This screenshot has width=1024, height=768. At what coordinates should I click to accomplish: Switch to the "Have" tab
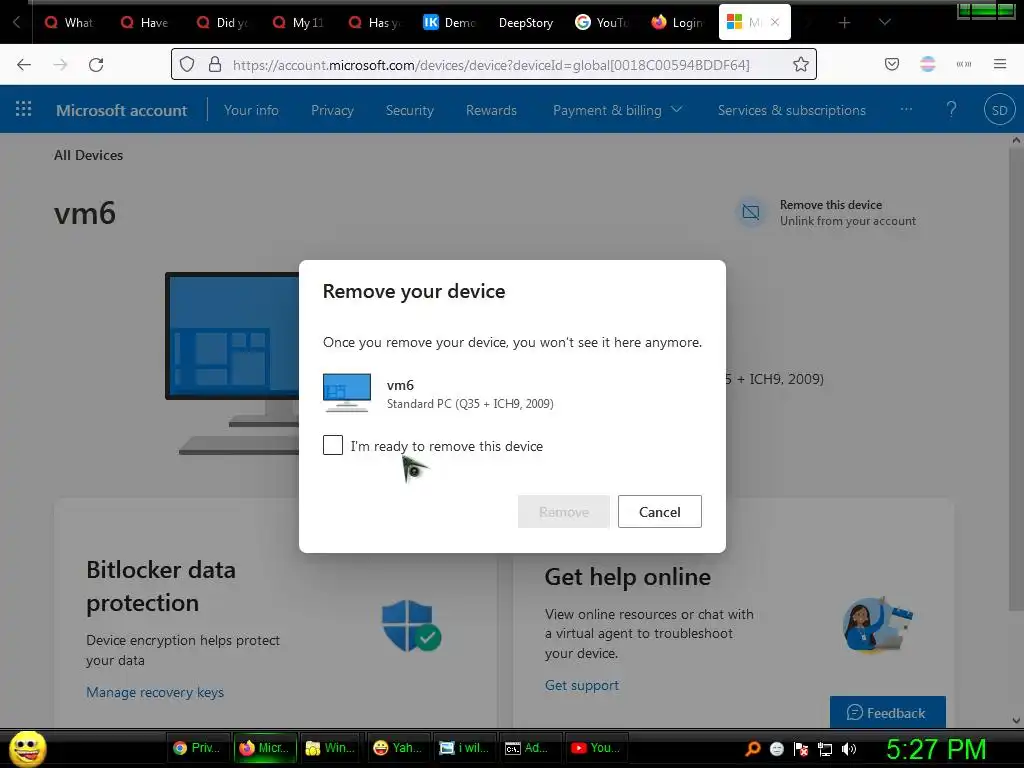click(x=144, y=22)
